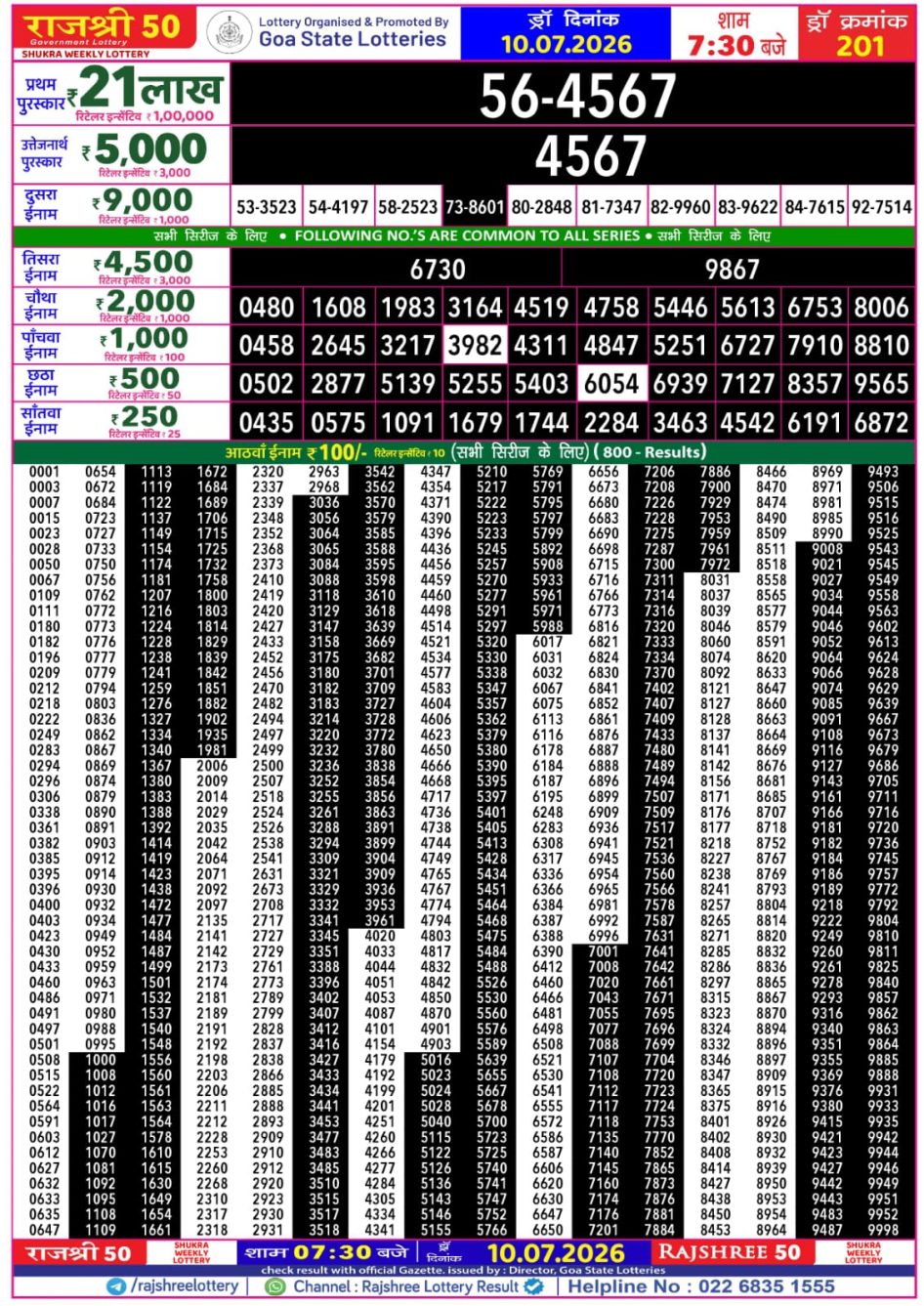Select highlighted sixth prize number 6054
This screenshot has height=1306, width=924.
pos(611,384)
